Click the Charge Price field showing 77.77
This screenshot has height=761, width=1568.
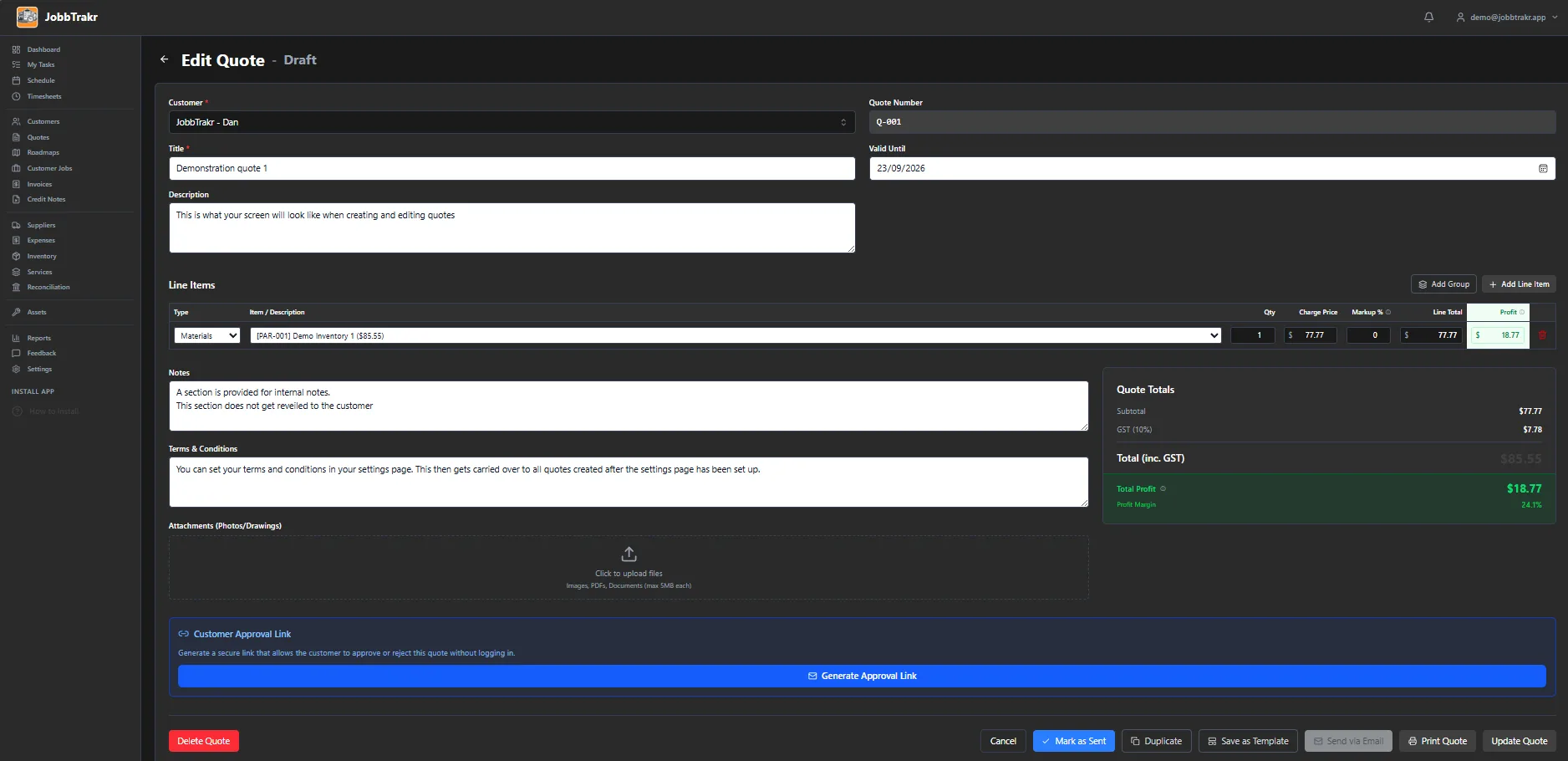pyautogui.click(x=1311, y=335)
